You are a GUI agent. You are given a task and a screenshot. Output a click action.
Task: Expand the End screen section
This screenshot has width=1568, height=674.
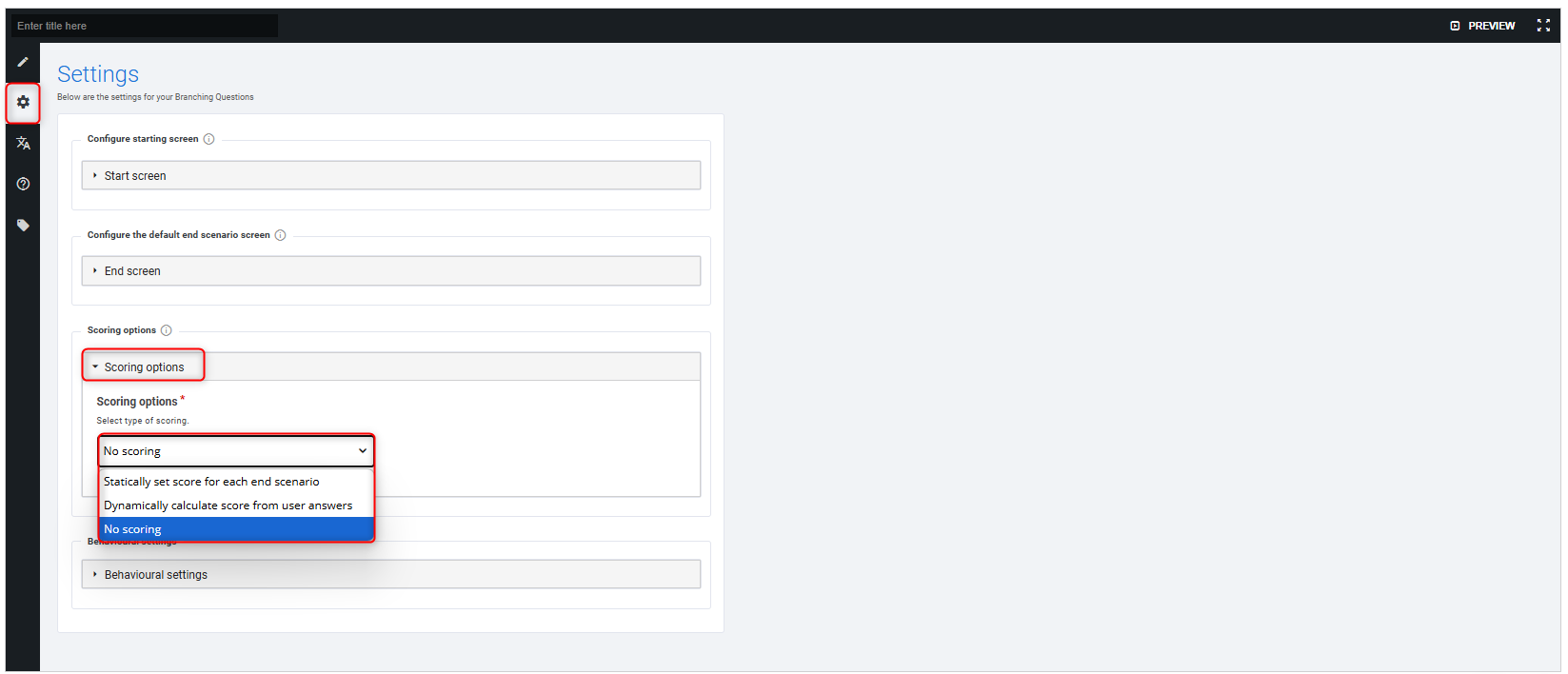point(391,271)
